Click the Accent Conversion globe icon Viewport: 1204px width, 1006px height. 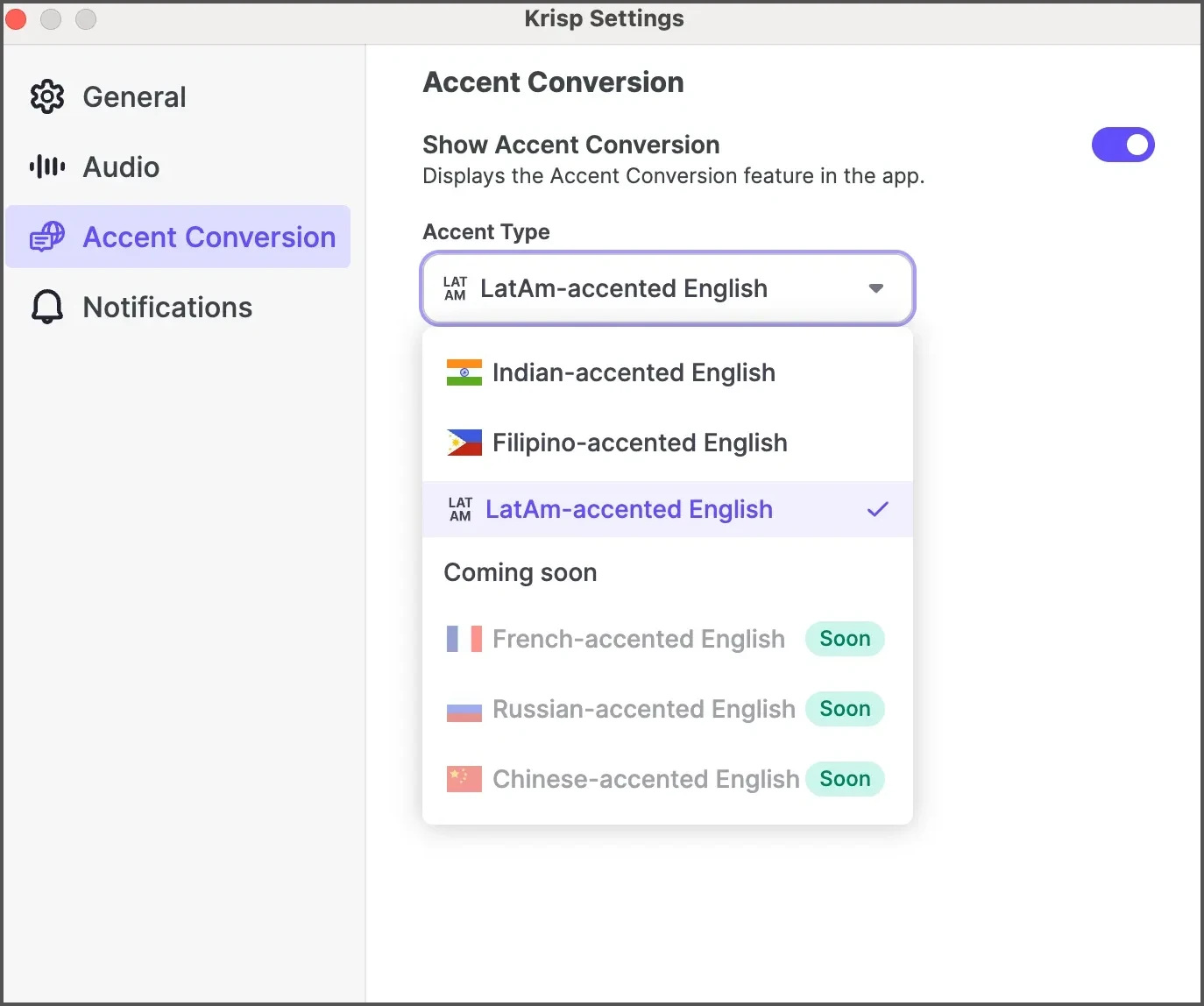(47, 237)
